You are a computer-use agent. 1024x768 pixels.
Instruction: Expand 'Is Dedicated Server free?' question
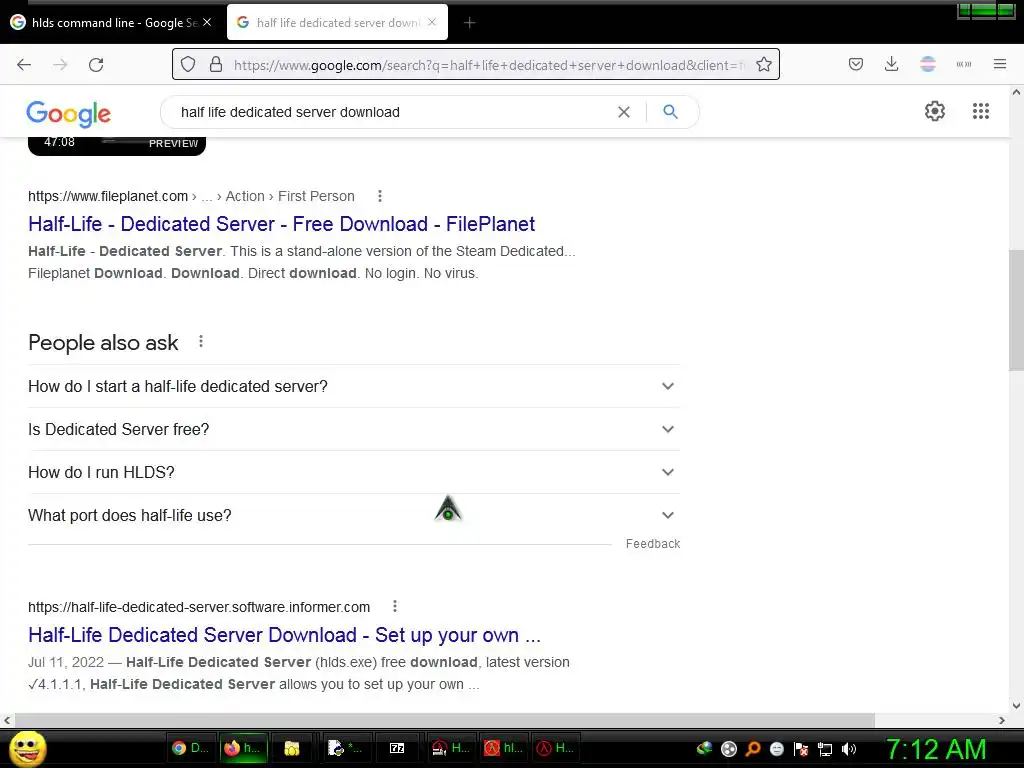(354, 429)
